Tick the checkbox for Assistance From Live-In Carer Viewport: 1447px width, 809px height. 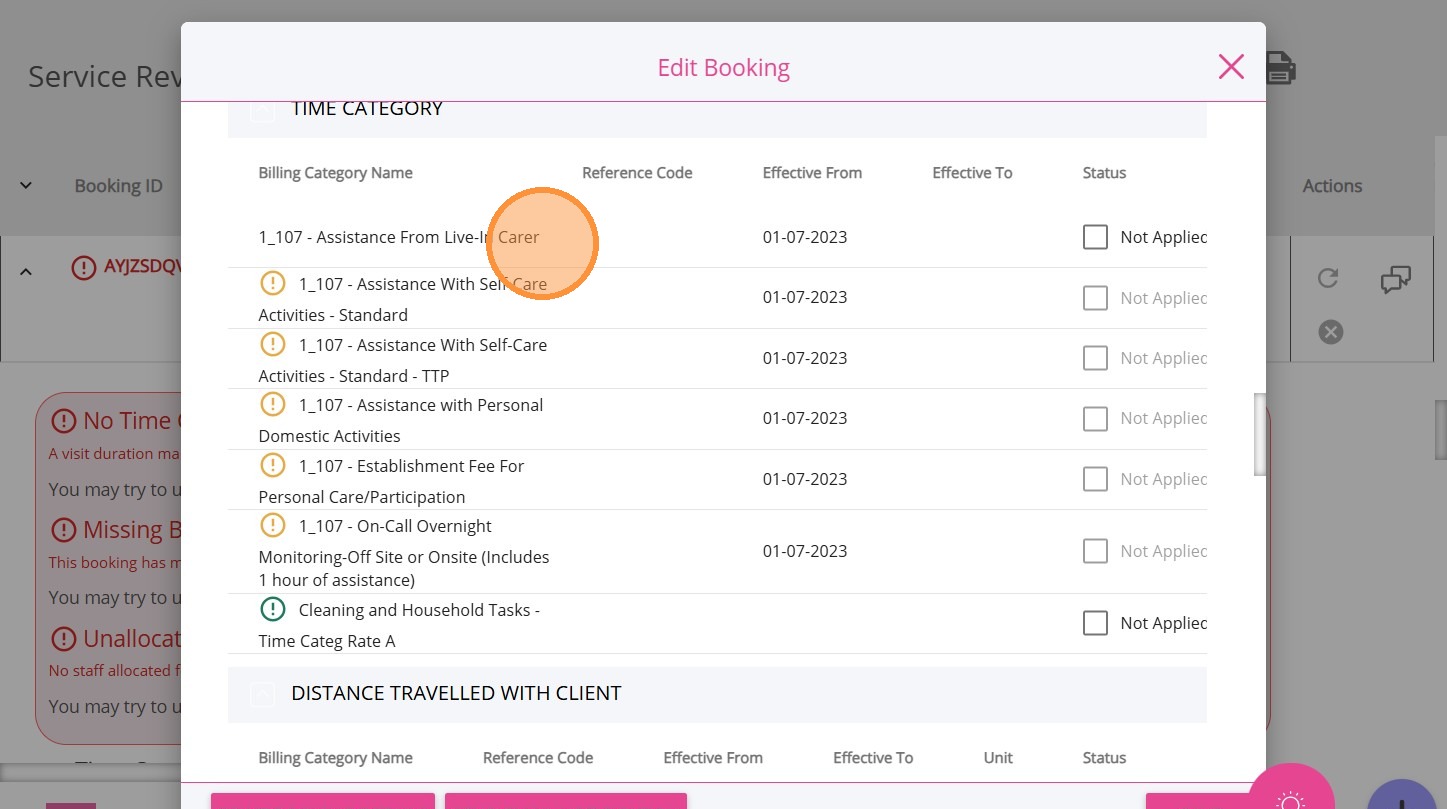click(x=1095, y=237)
